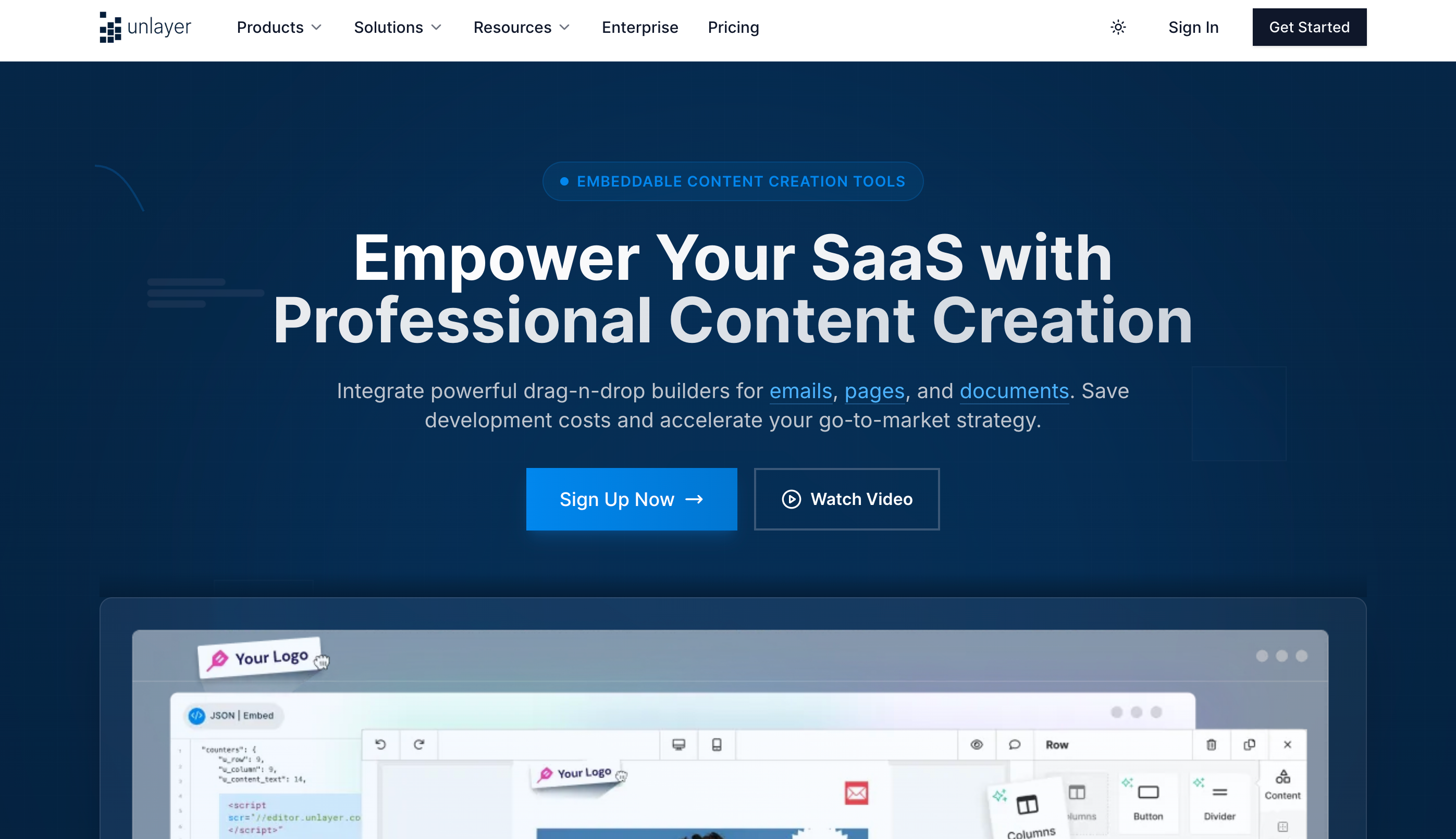1456x839 pixels.
Task: Toggle the eye preview icon in editor
Action: pos(976,745)
